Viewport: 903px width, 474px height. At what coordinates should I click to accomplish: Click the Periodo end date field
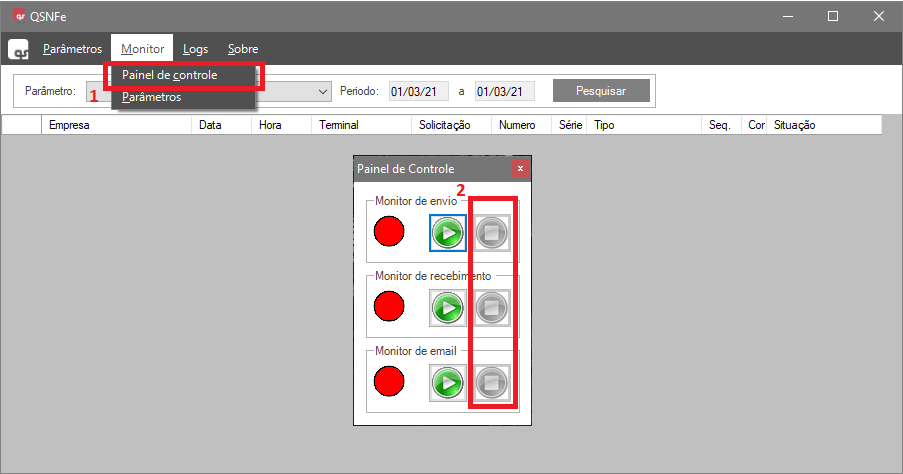tap(504, 91)
